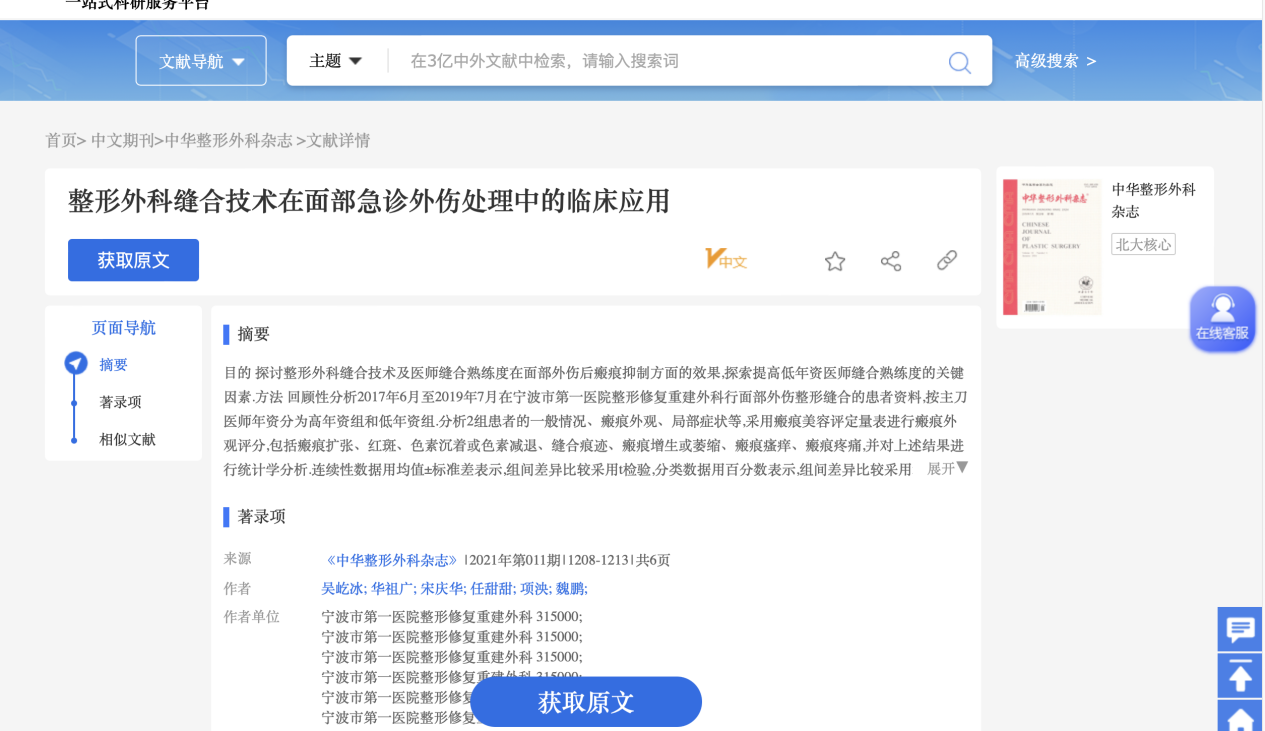Click the search magnifier icon
The height and width of the screenshot is (731, 1265).
tap(959, 62)
